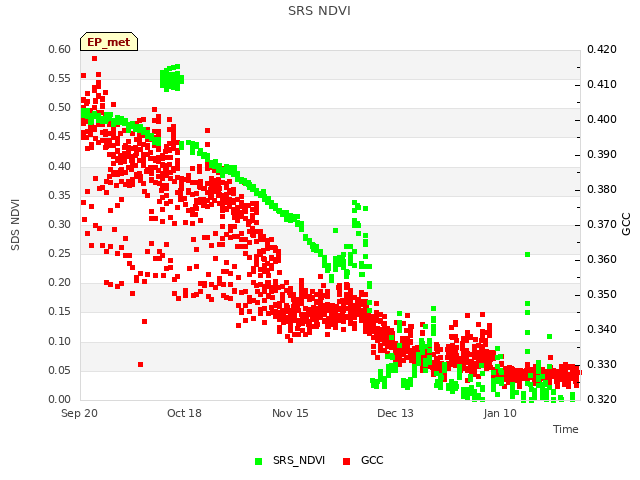The height and width of the screenshot is (480, 640).
Task: Click the 0.20 left axis value
Action: 60,282
